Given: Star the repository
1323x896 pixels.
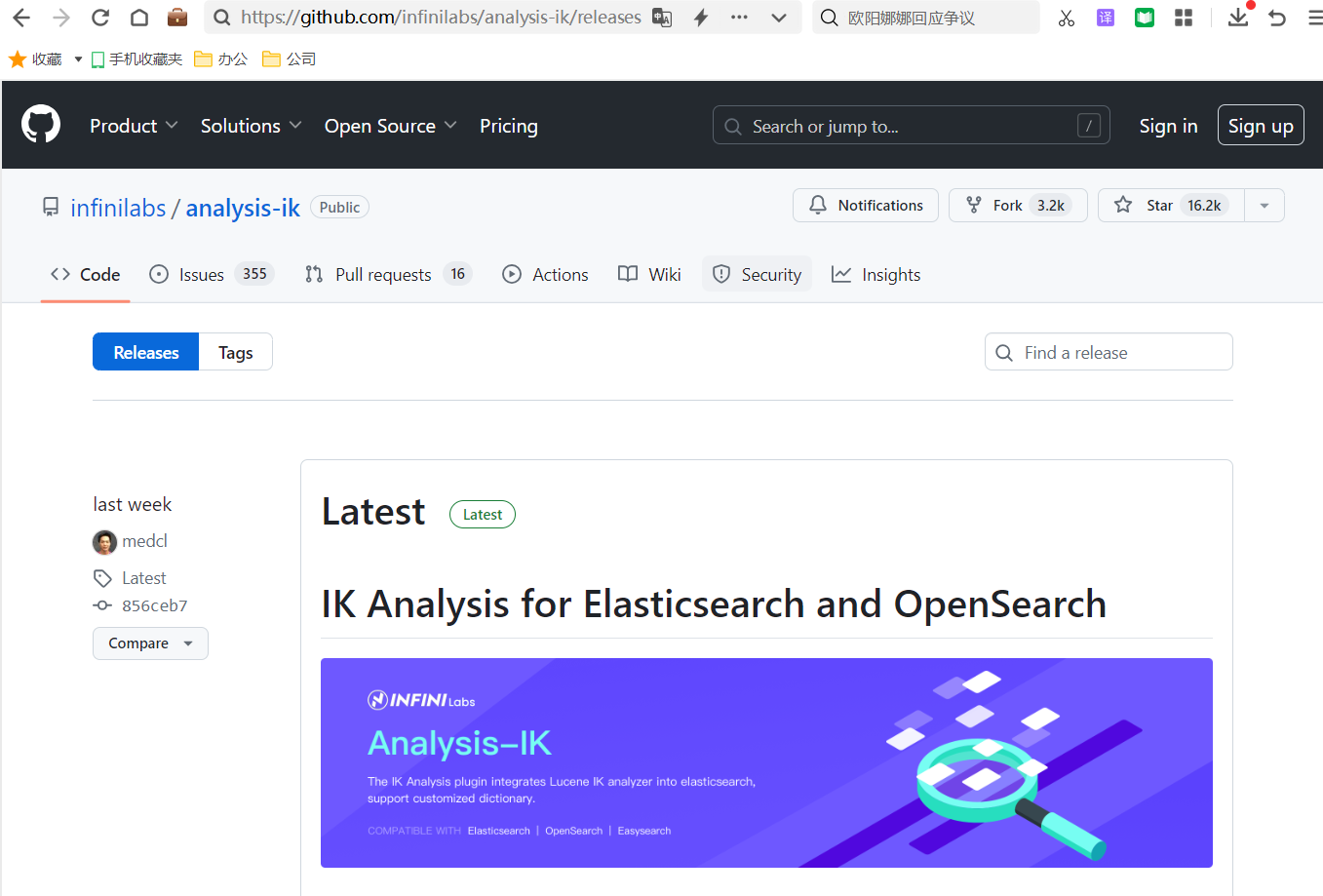Looking at the screenshot, I should coord(1171,205).
